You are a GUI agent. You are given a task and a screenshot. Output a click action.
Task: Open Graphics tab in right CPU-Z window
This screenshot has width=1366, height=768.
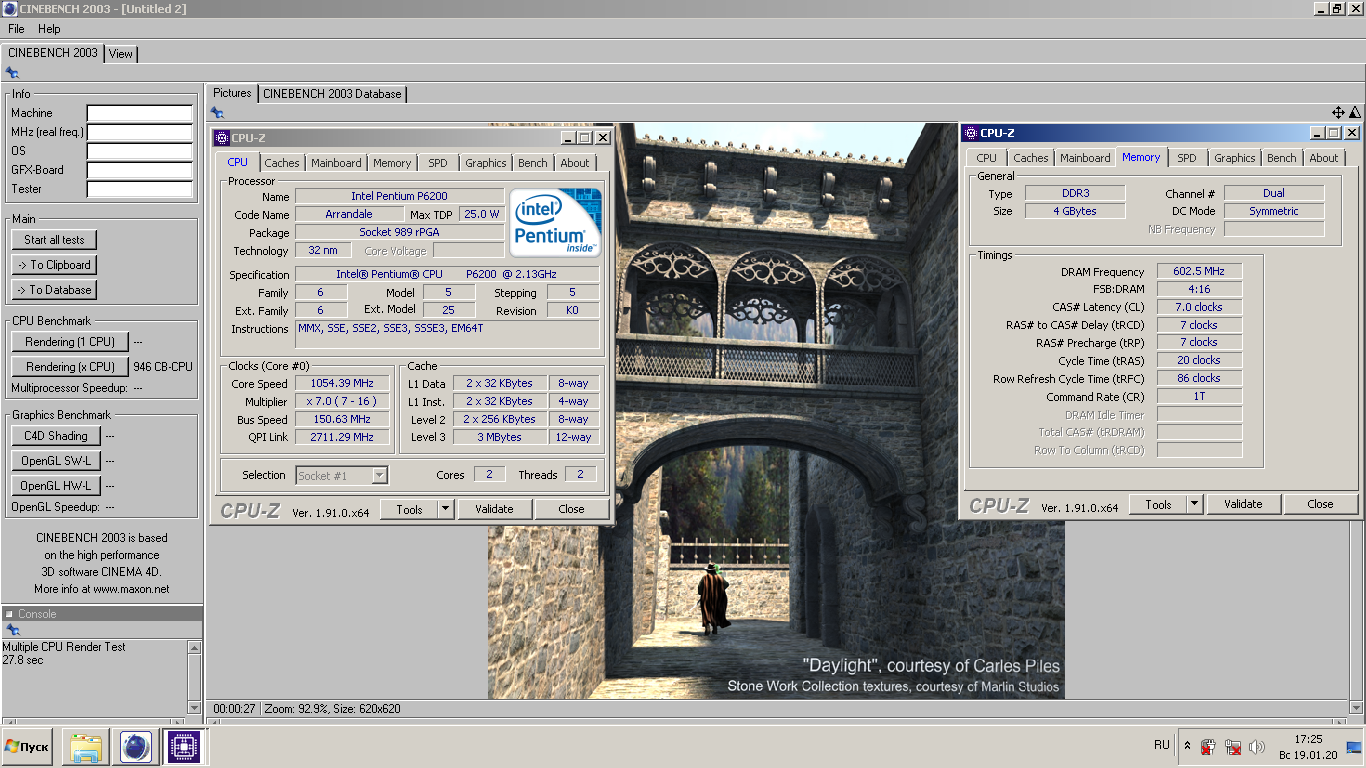[1235, 158]
